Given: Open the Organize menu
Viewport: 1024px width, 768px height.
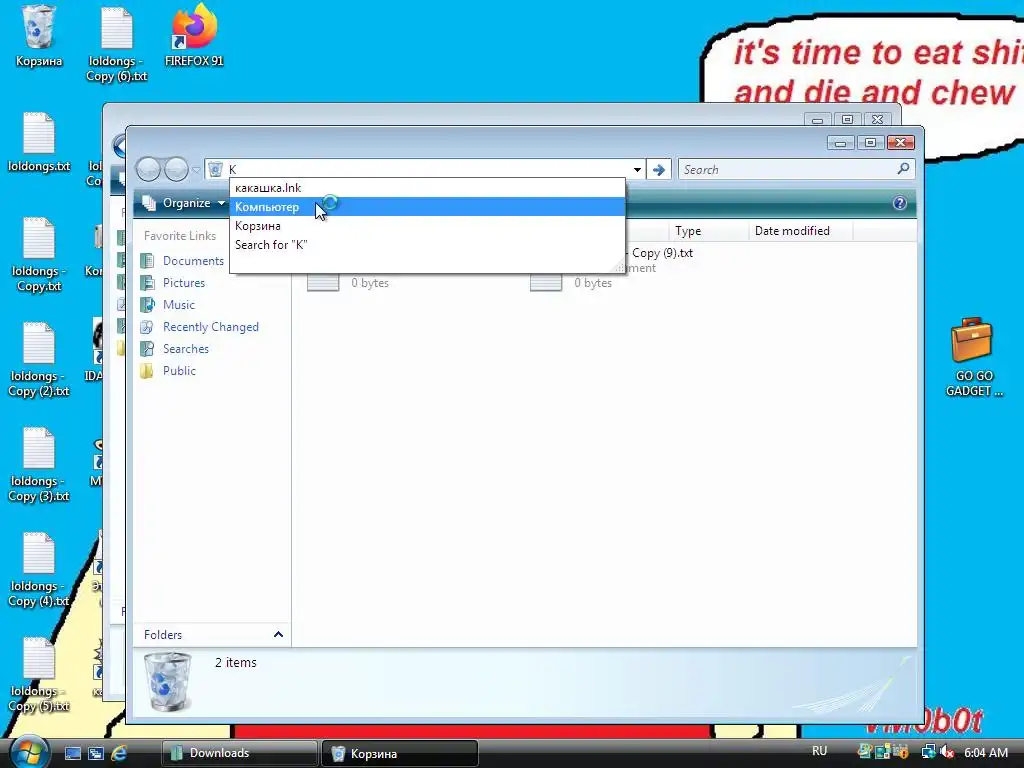Looking at the screenshot, I should tap(184, 203).
